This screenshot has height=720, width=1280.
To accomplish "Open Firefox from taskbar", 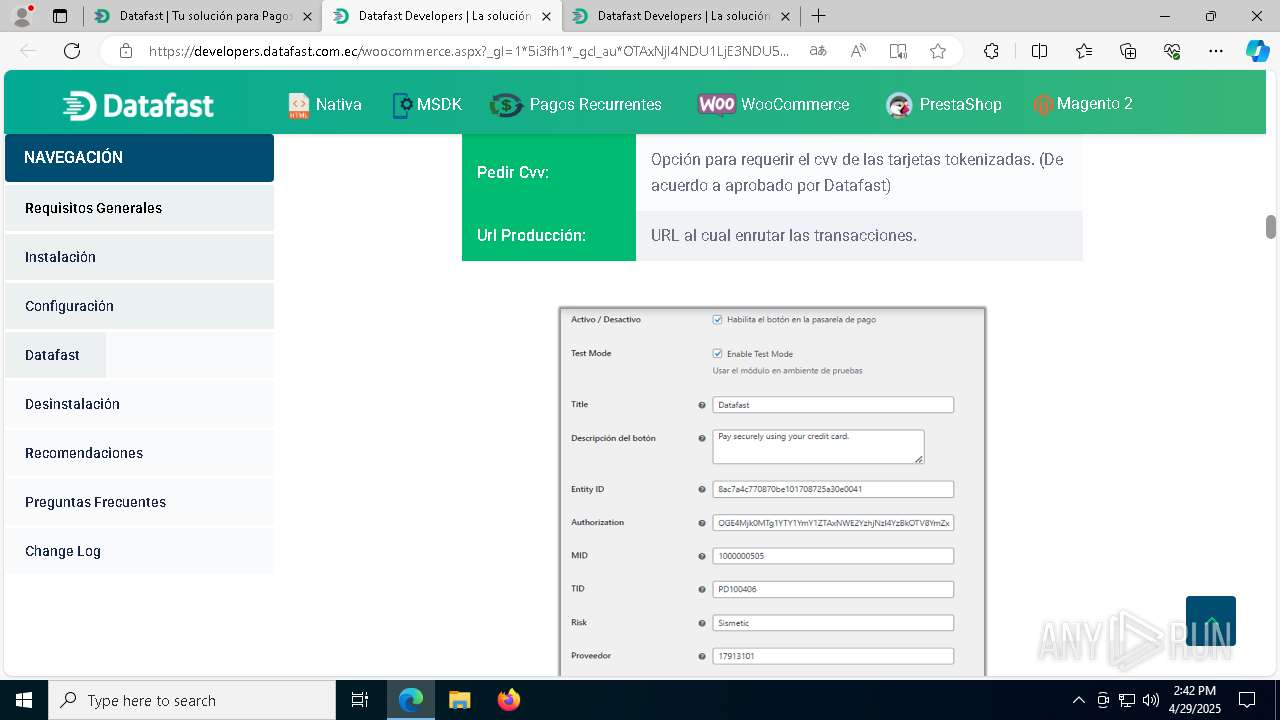I will tap(508, 700).
